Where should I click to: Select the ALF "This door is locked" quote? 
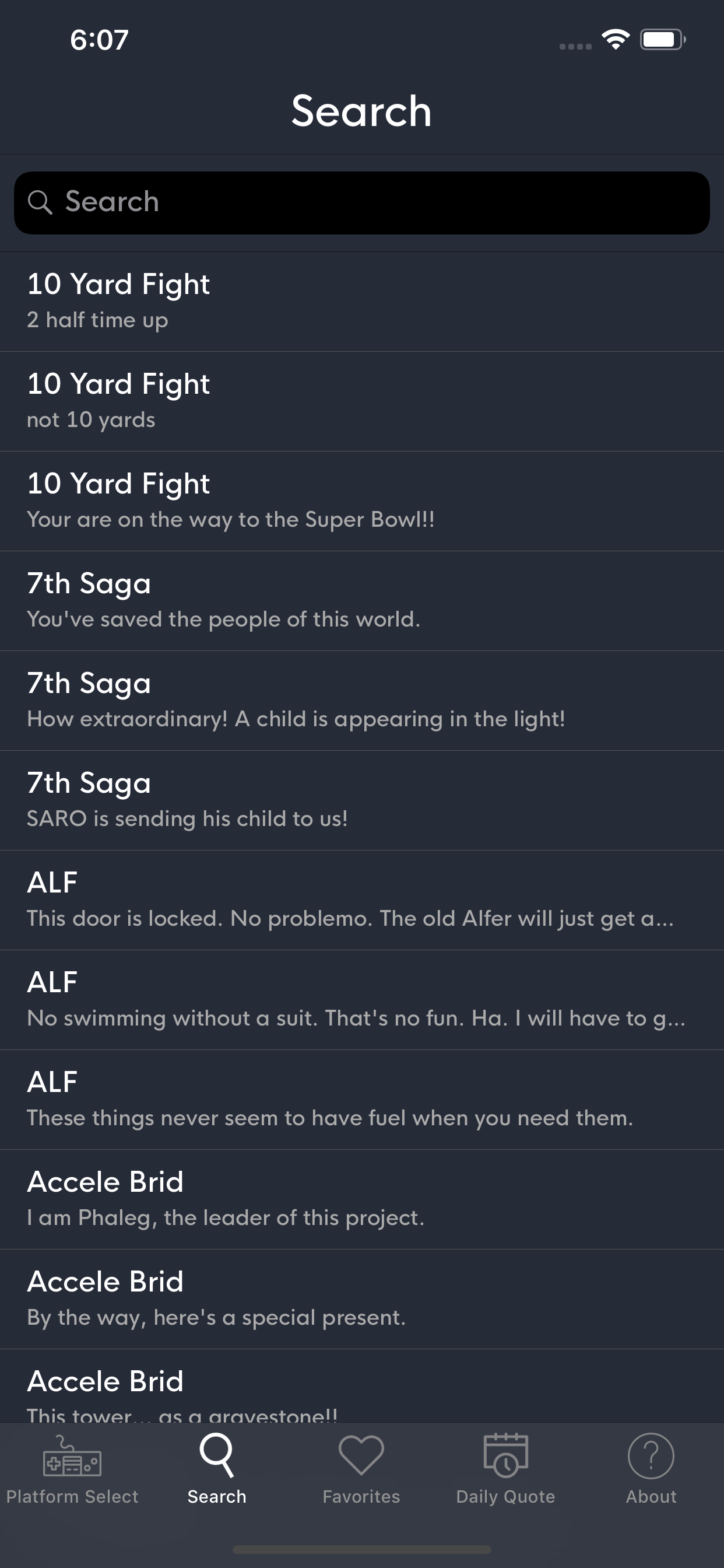tap(361, 901)
